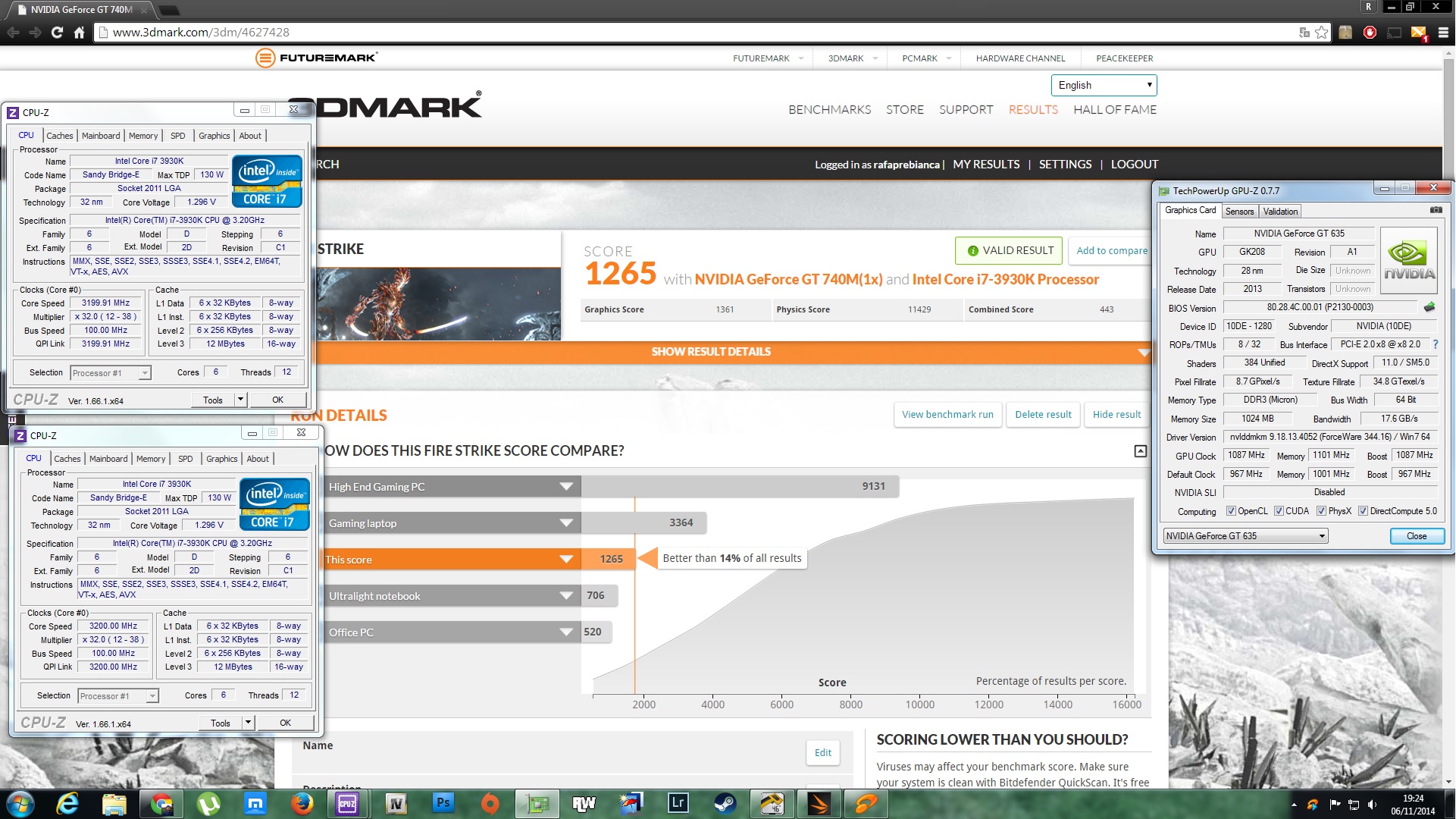The height and width of the screenshot is (819, 1456).
Task: Expand the High End Gaming PC row
Action: pyautogui.click(x=566, y=487)
